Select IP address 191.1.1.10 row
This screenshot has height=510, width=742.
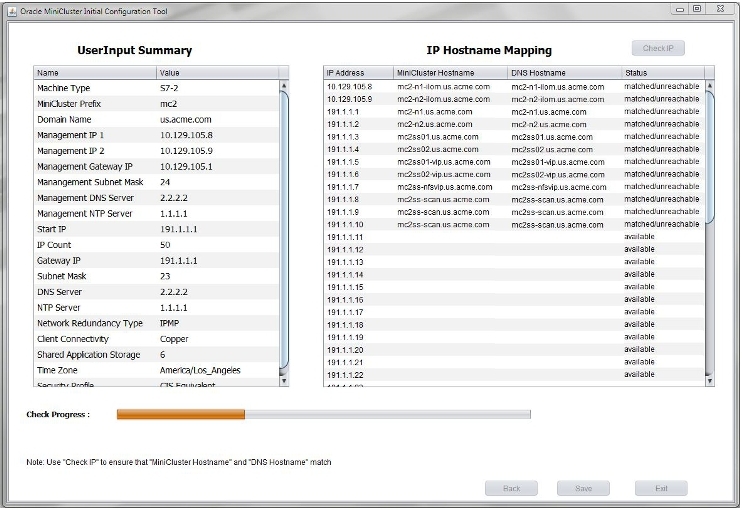515,224
